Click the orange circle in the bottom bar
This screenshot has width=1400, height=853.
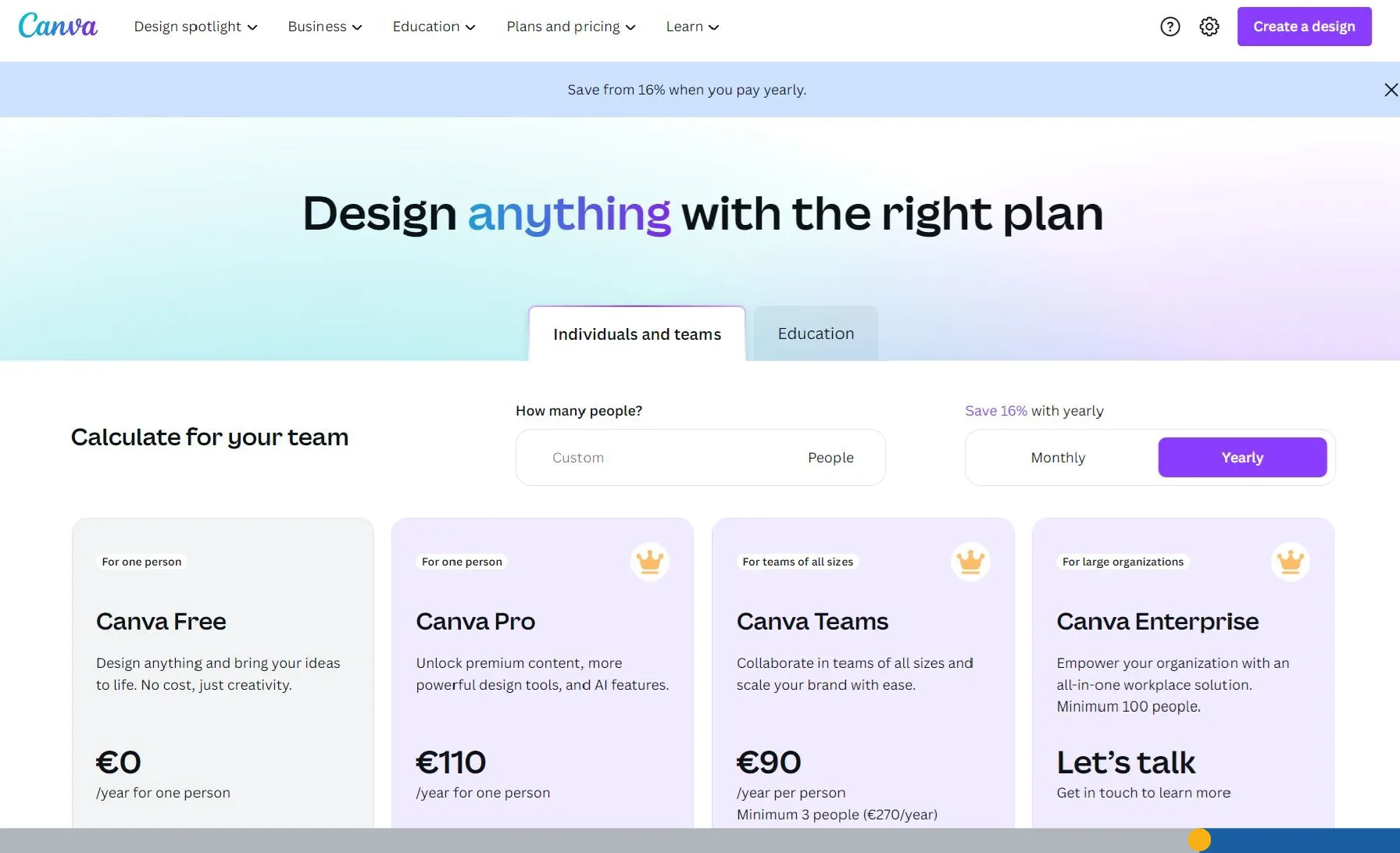click(x=1199, y=841)
